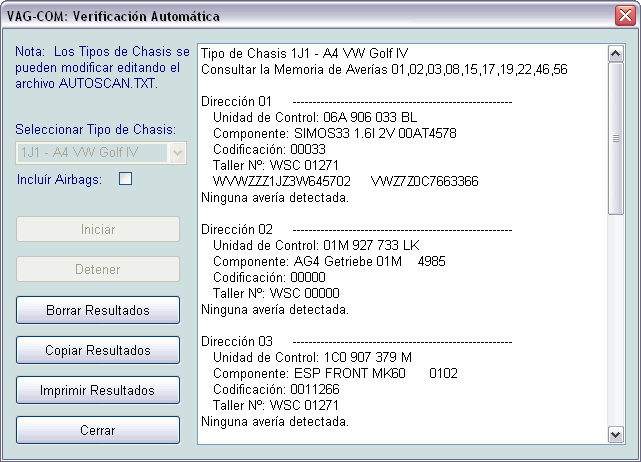The height and width of the screenshot is (462, 641).
Task: Click the empty scrollbar track below thumb
Action: coord(616,320)
